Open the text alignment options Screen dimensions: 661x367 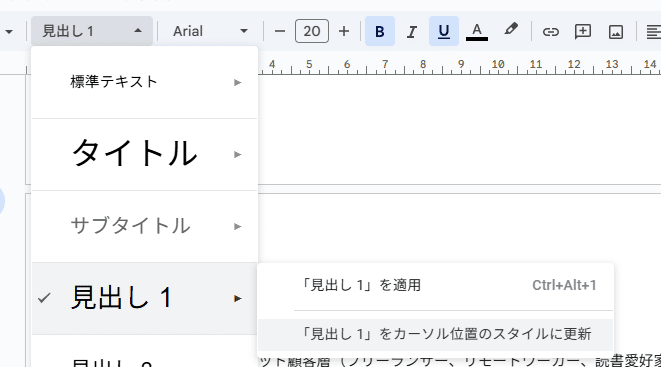pos(653,32)
